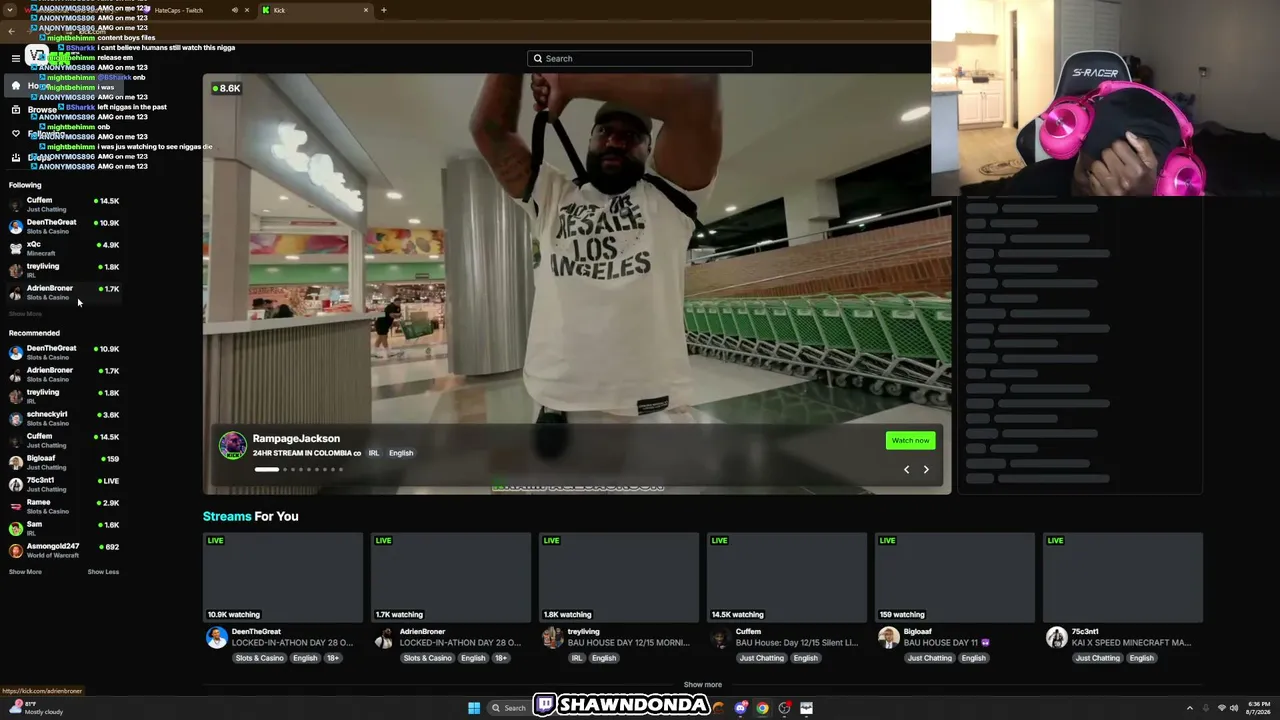
Task: Click schneckyirl's avatar in Recommended list
Action: click(x=16, y=419)
